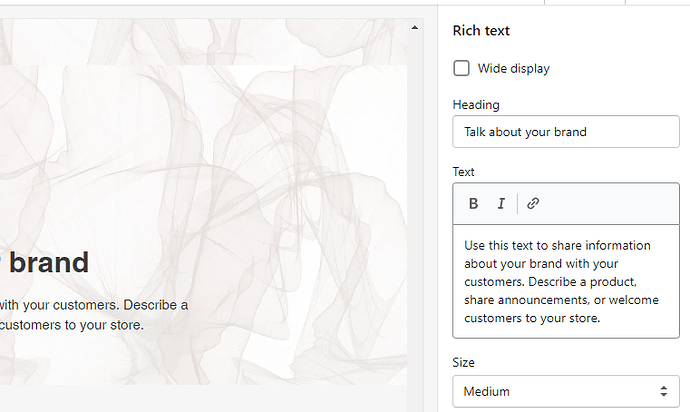Click the Heading input field
Viewport: 690px width, 412px height.
(566, 132)
